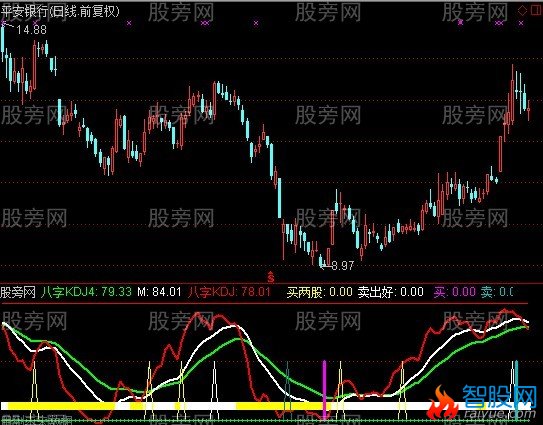The width and height of the screenshot is (543, 425).
Task: Select the 平安银行(日线.前复权) chart title
Action: 60,11
